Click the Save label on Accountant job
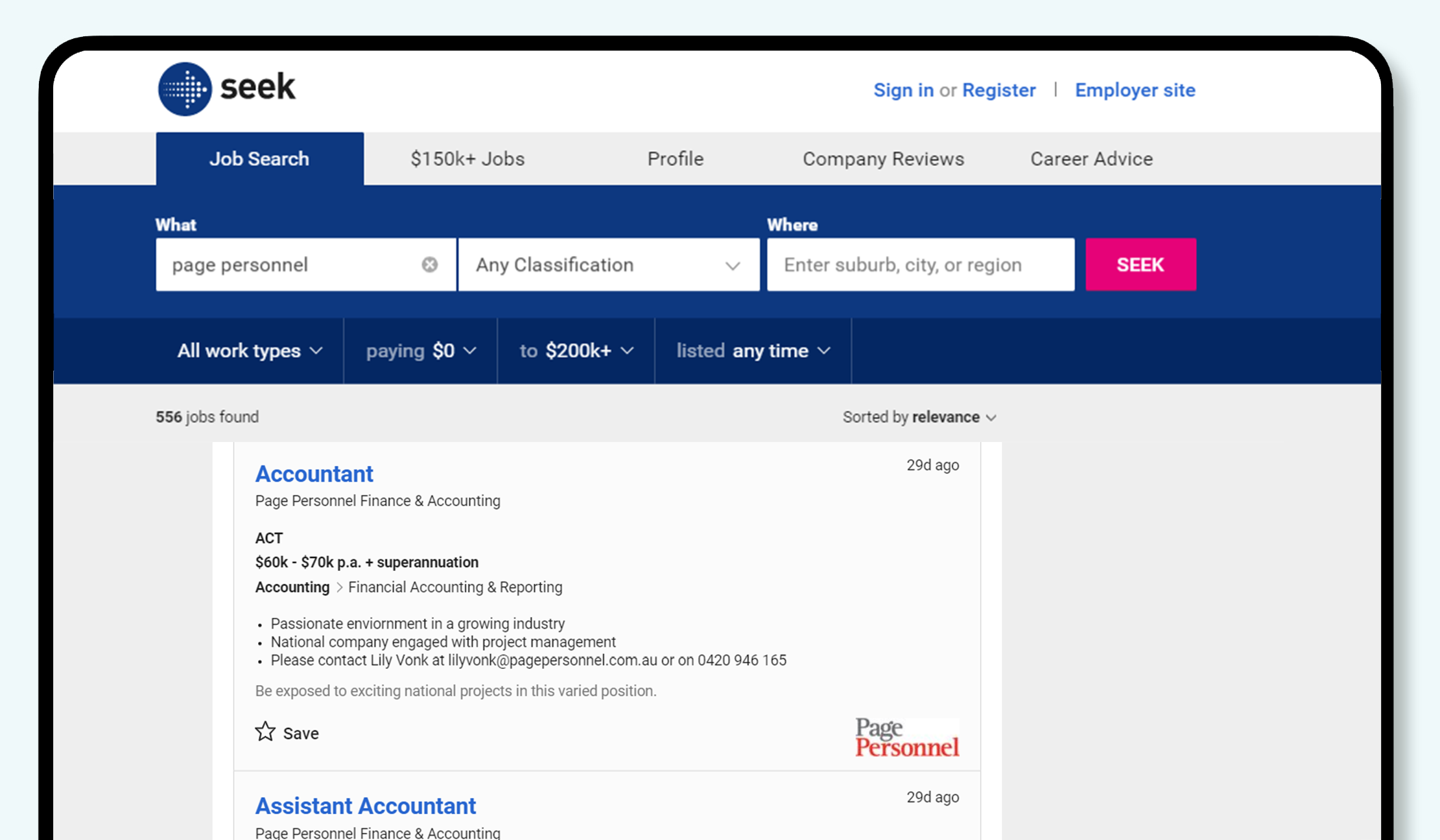The height and width of the screenshot is (840, 1440). (301, 733)
